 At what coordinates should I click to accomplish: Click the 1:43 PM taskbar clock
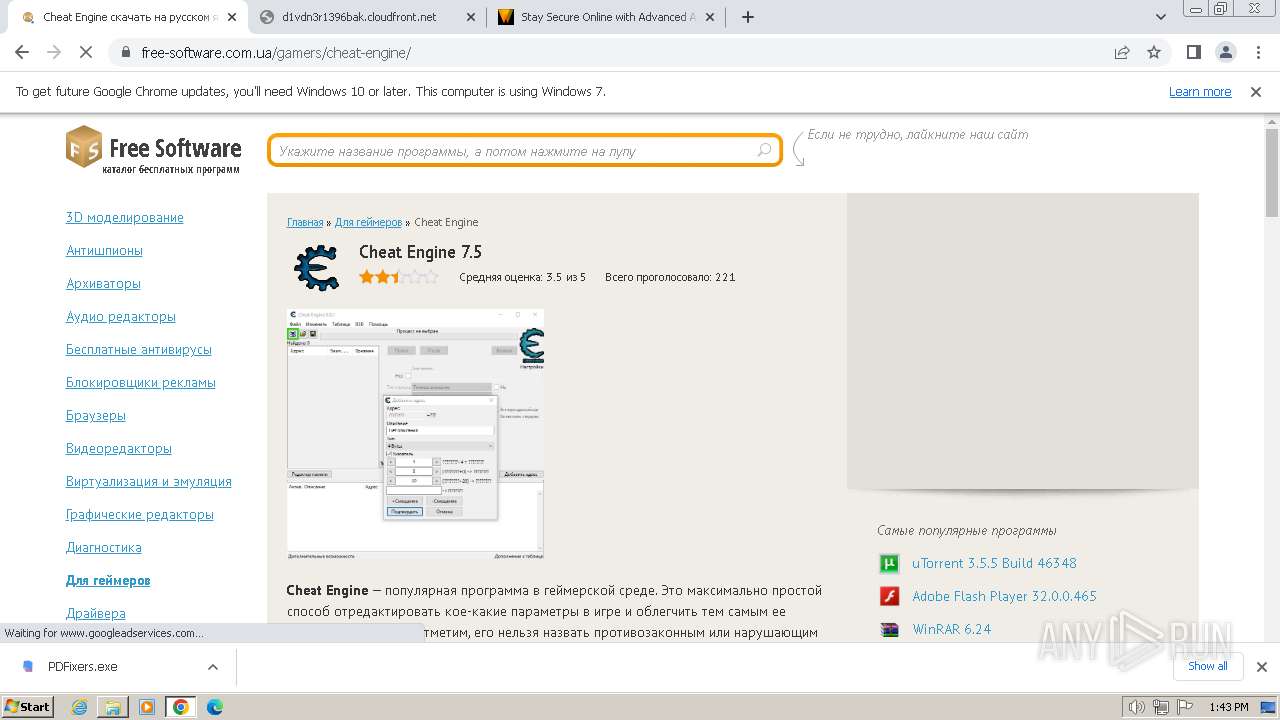point(1229,707)
